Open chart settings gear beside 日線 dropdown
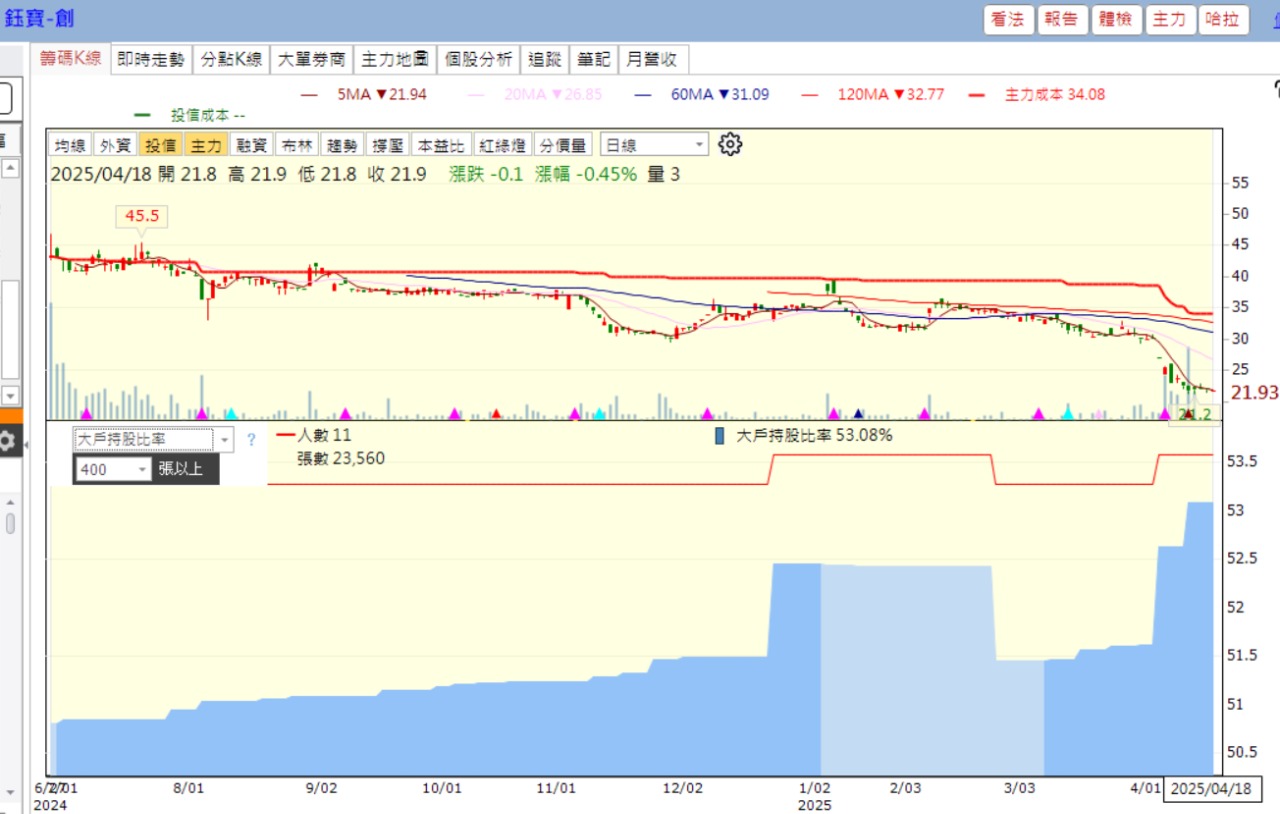1280x814 pixels. coord(731,144)
